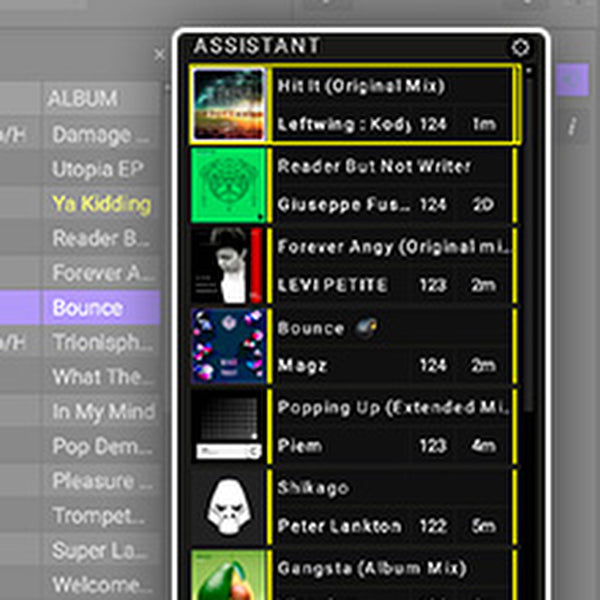
Task: Click artist LEVI PETITE
Action: pyautogui.click(x=332, y=285)
